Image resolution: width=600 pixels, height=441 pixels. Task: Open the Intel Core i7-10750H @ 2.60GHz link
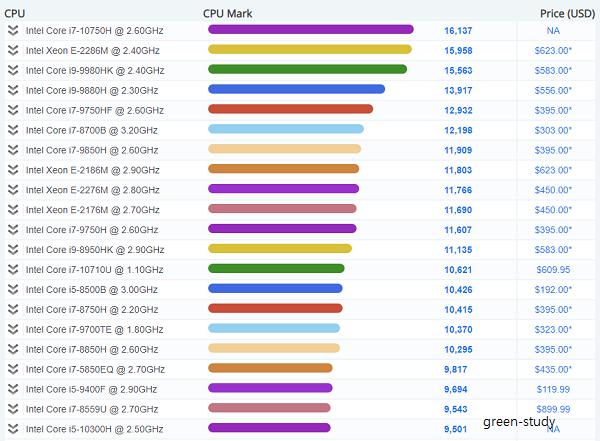[x=95, y=31]
